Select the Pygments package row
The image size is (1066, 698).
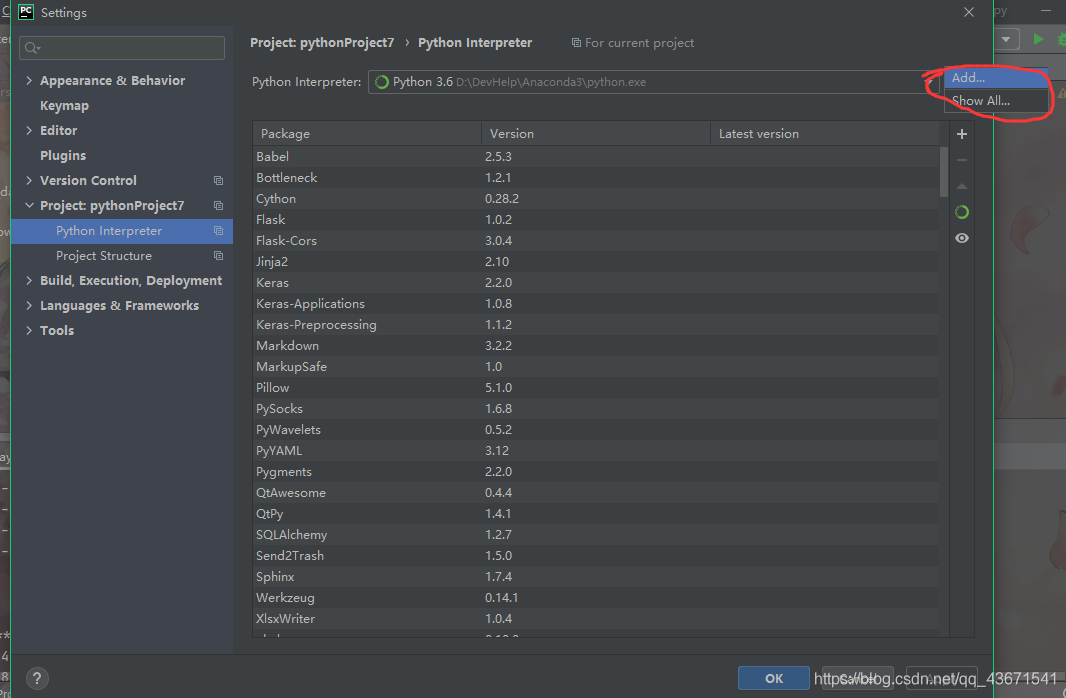596,472
